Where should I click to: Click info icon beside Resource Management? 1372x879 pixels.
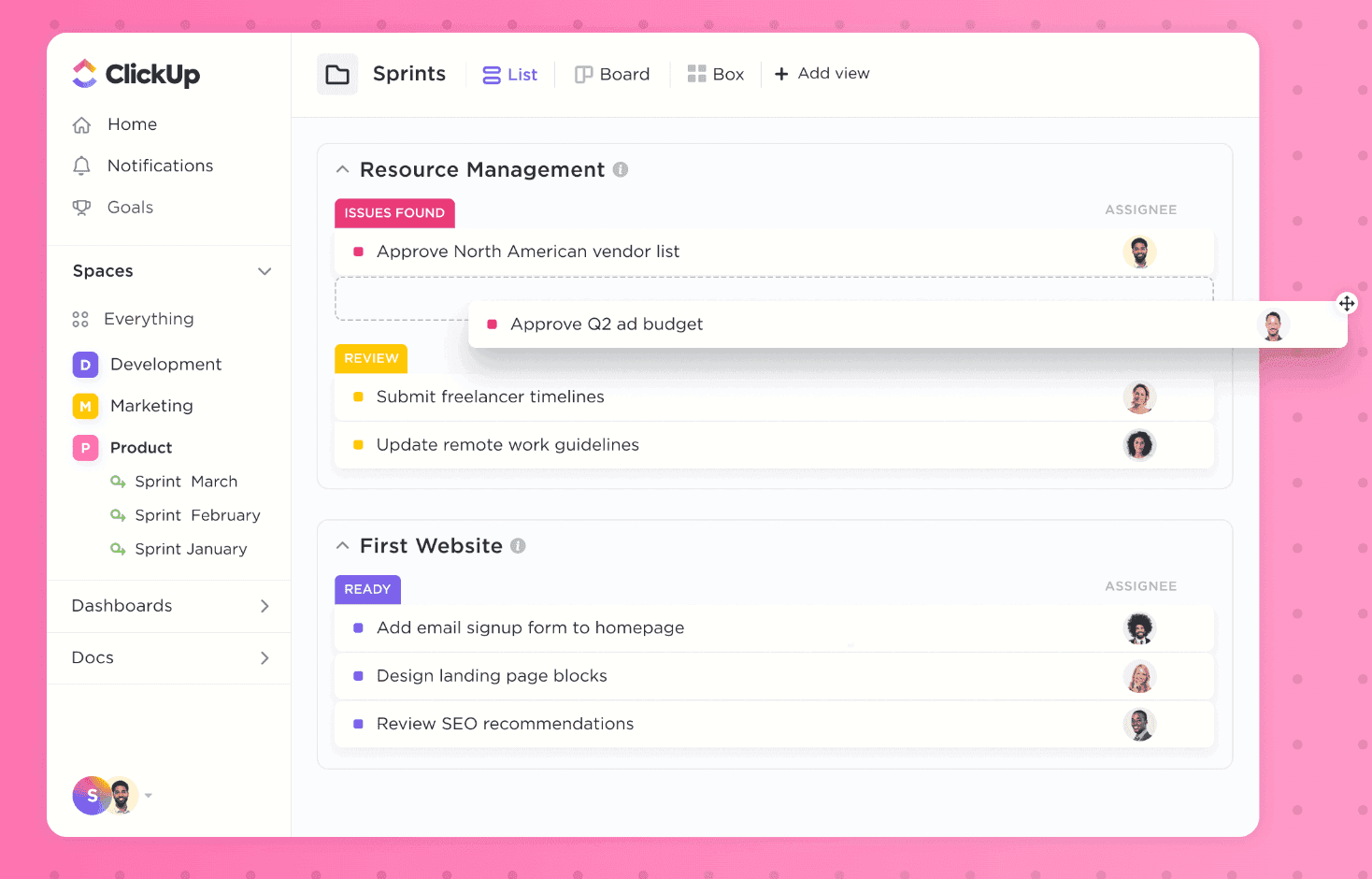click(x=621, y=169)
